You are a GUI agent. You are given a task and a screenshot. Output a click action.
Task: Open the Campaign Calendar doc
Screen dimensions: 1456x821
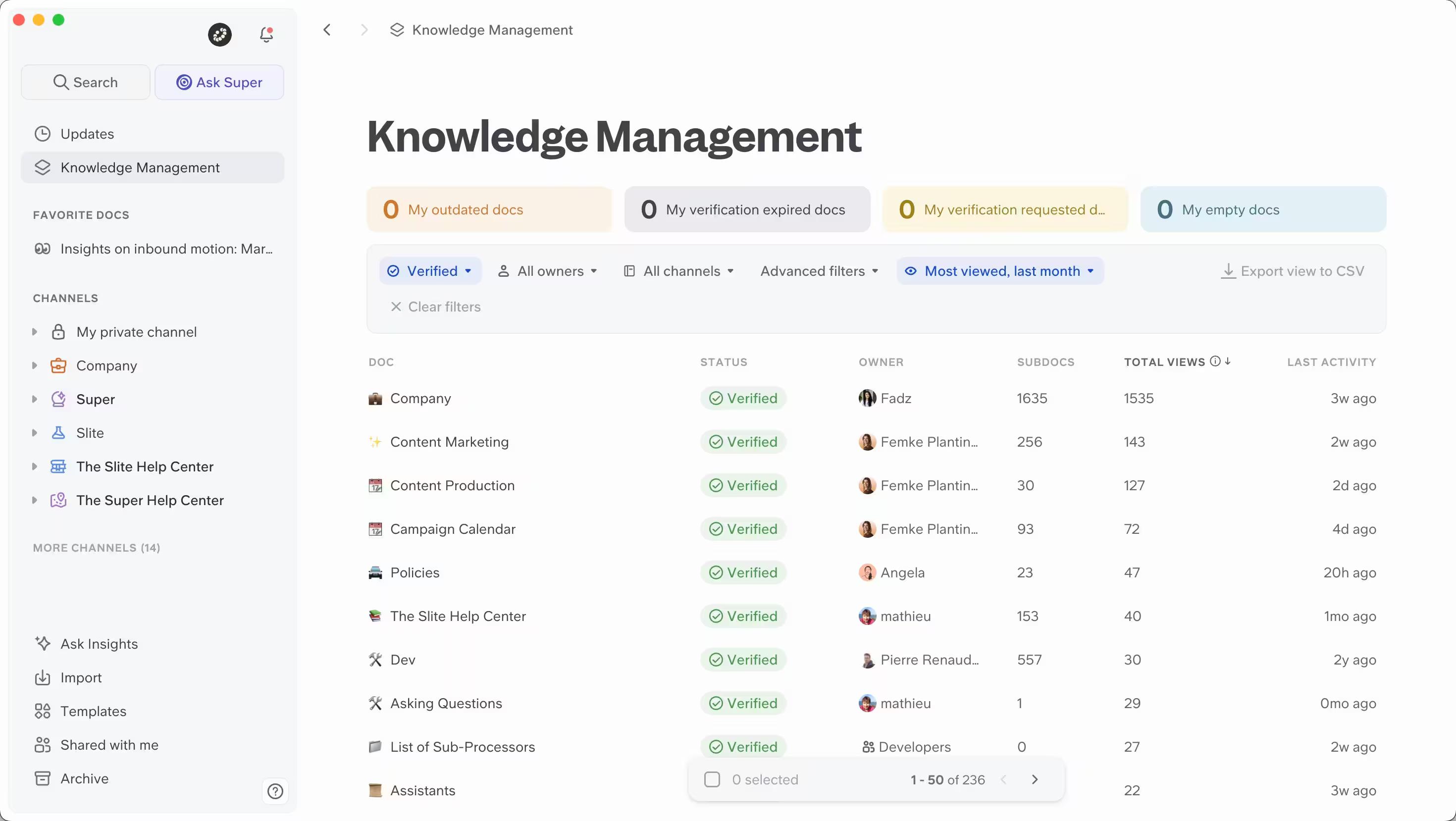pos(453,529)
